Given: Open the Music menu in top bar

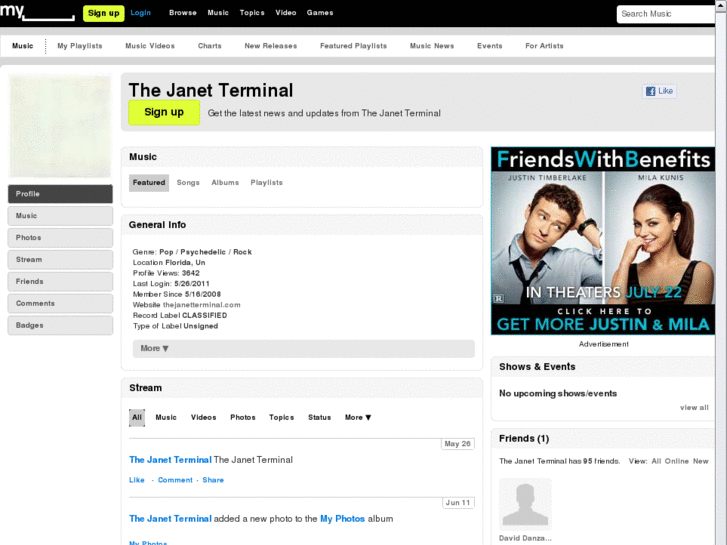Looking at the screenshot, I should click(x=218, y=13).
